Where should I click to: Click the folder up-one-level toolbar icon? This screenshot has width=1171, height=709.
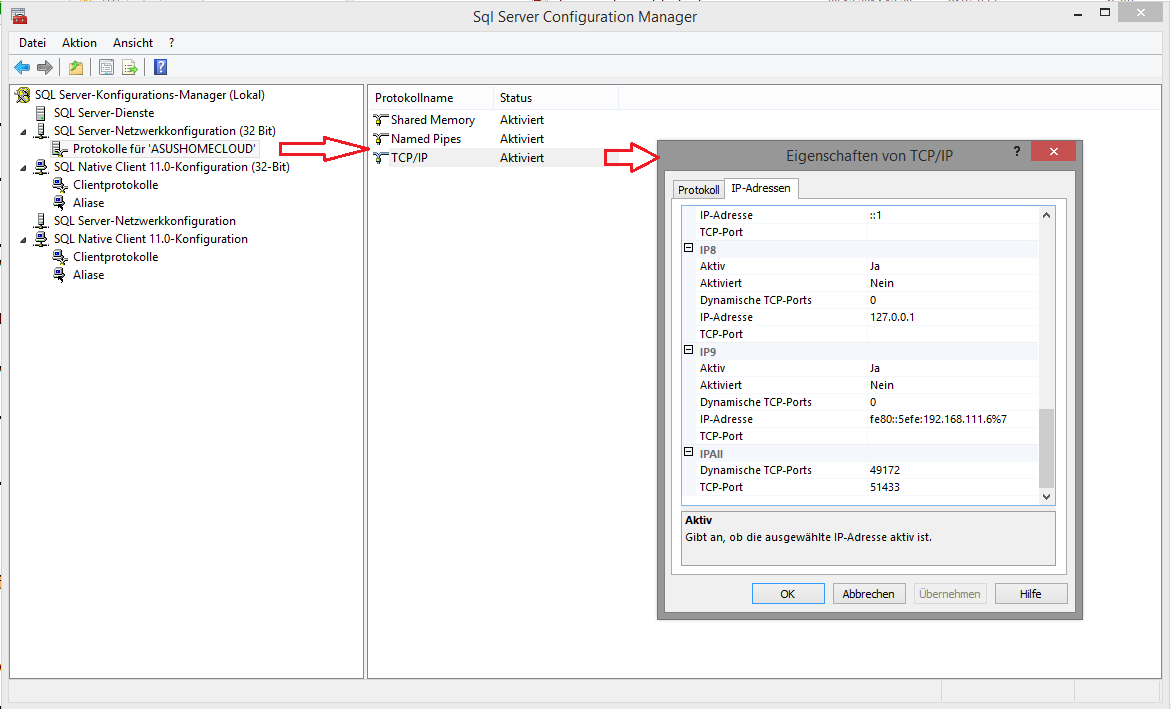(76, 67)
